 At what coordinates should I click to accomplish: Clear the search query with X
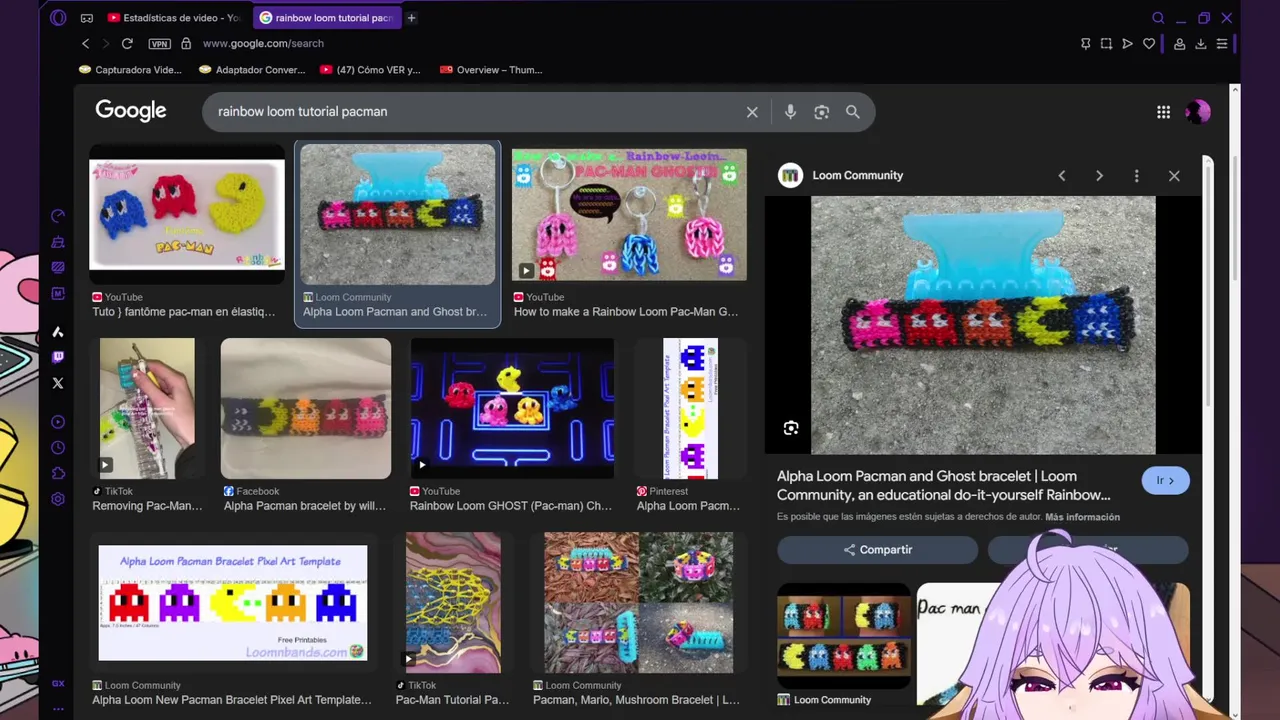pos(752,112)
